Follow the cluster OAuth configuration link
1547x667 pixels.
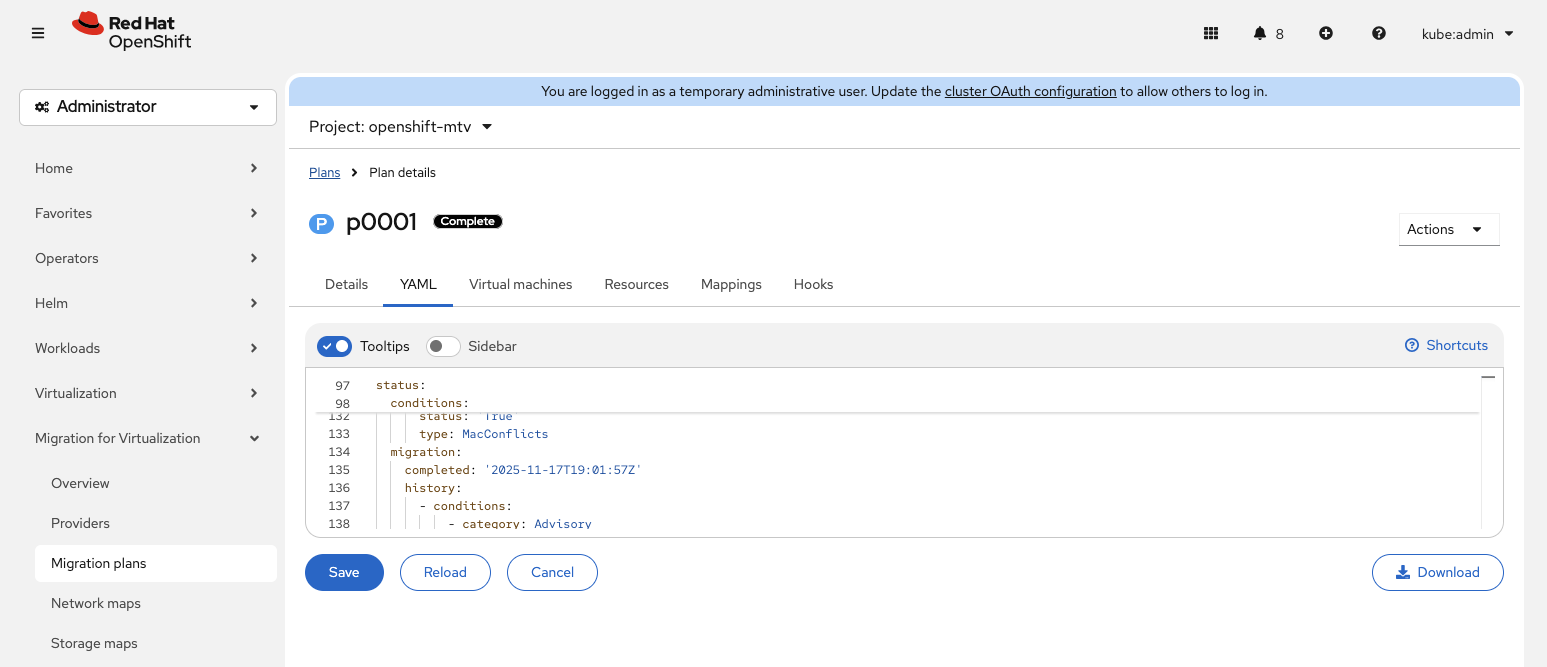pyautogui.click(x=1030, y=91)
